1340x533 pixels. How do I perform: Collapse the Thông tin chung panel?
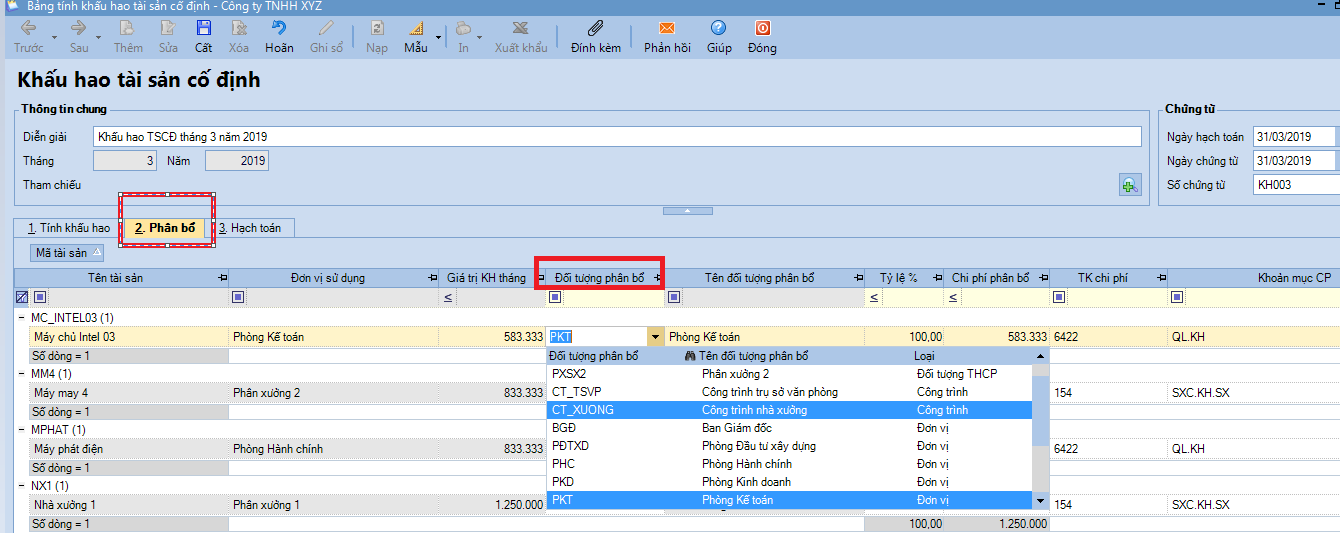coord(688,211)
